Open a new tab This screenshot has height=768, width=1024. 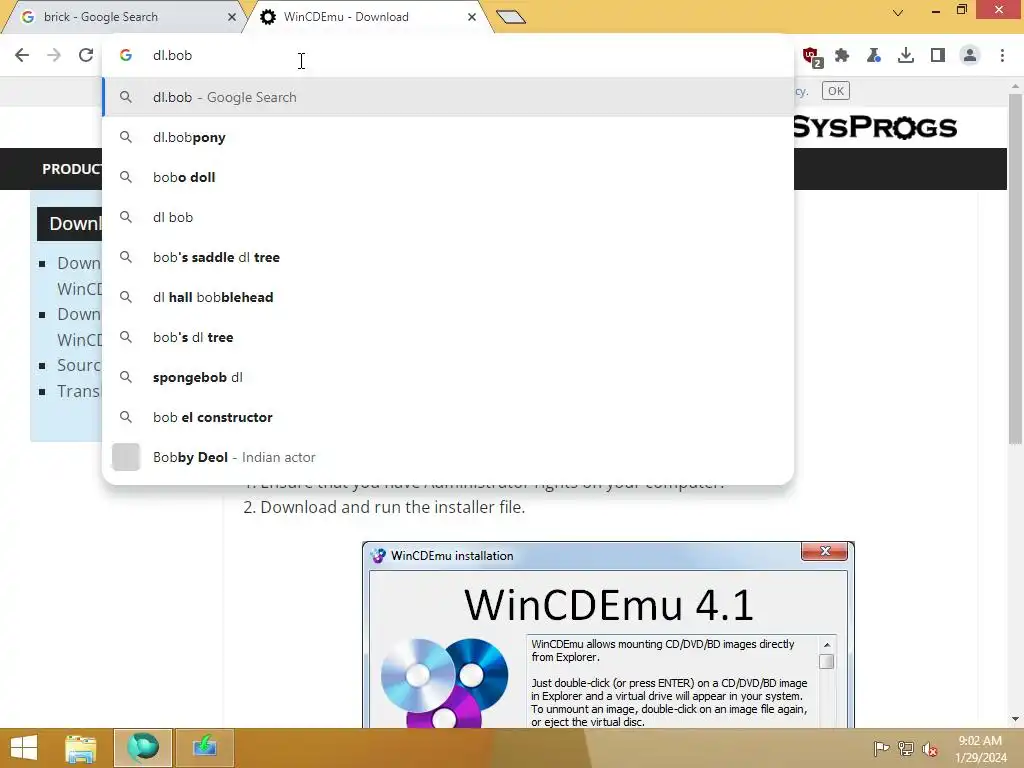coord(511,16)
